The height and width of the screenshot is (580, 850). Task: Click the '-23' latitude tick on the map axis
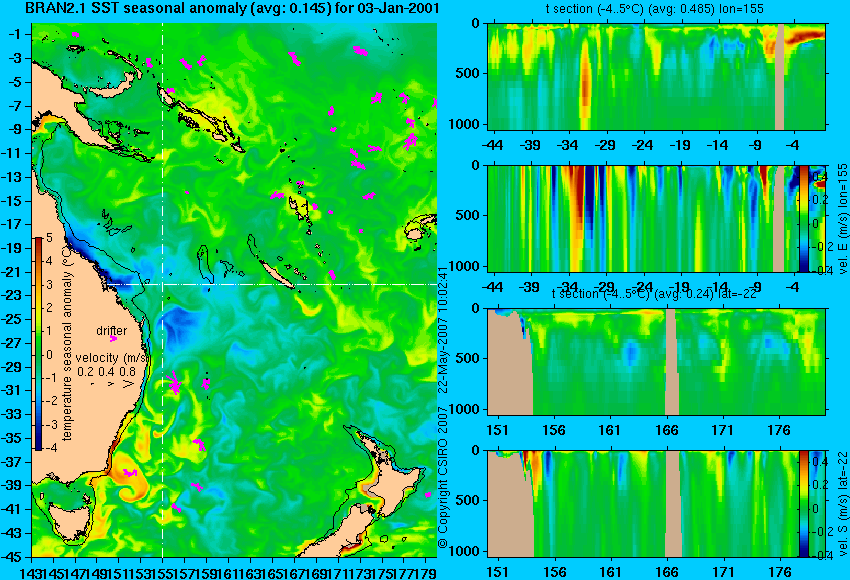(12, 296)
